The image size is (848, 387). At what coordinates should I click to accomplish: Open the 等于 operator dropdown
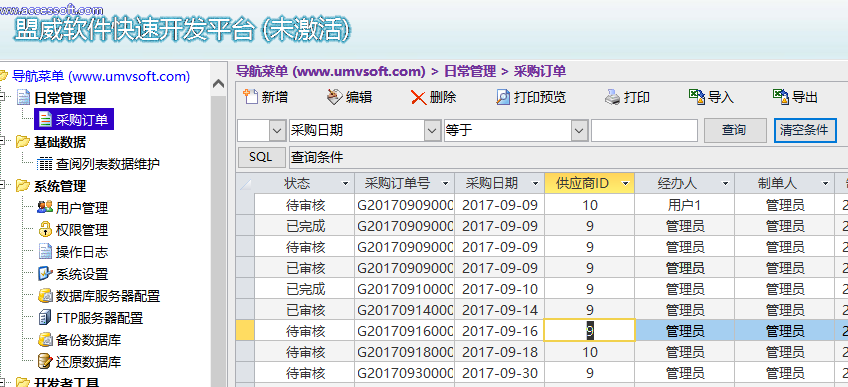tap(579, 131)
